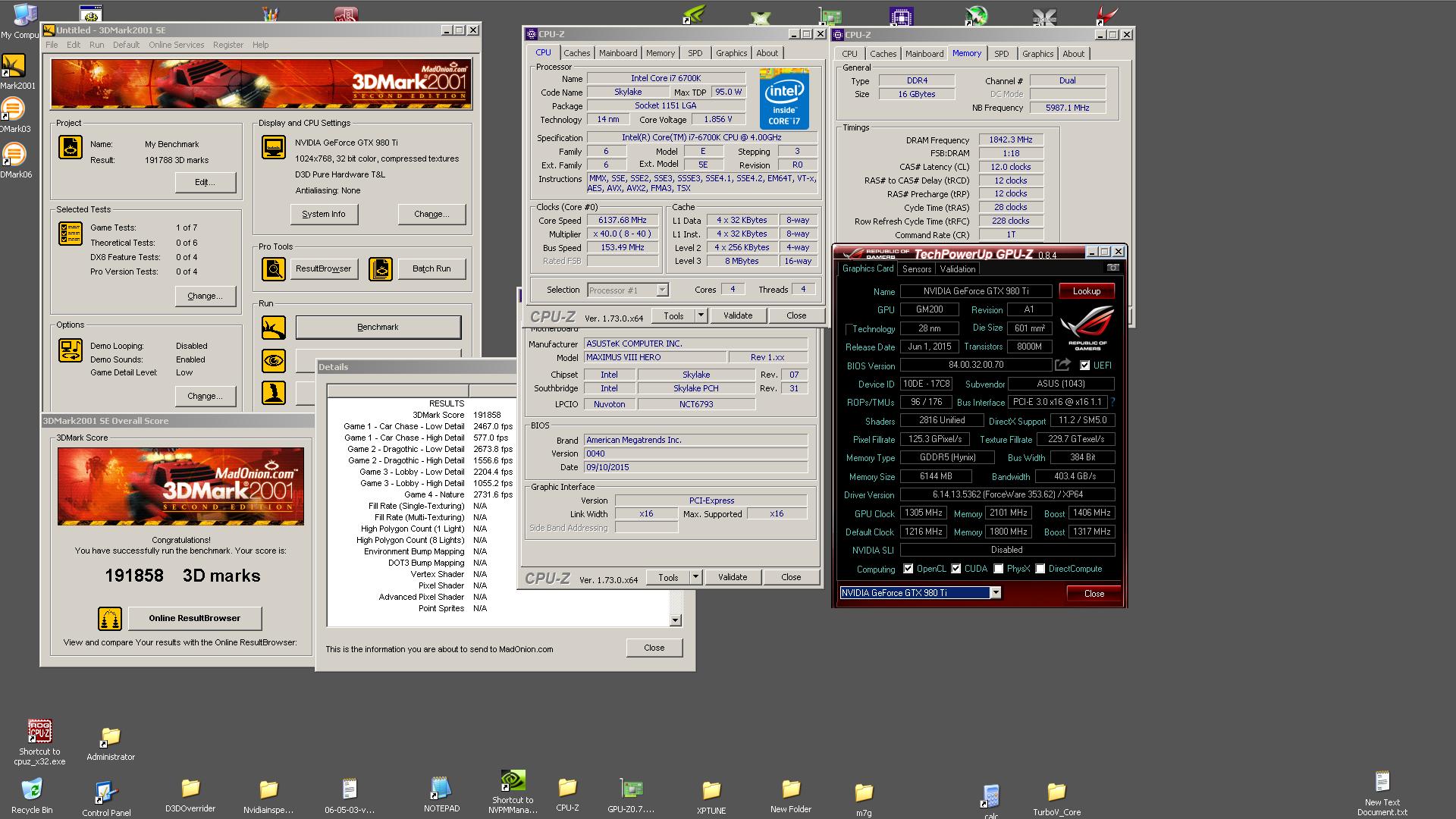Screen dimensions: 1456x819
Task: Open the Register menu in 3DMark2001
Action: tap(227, 45)
